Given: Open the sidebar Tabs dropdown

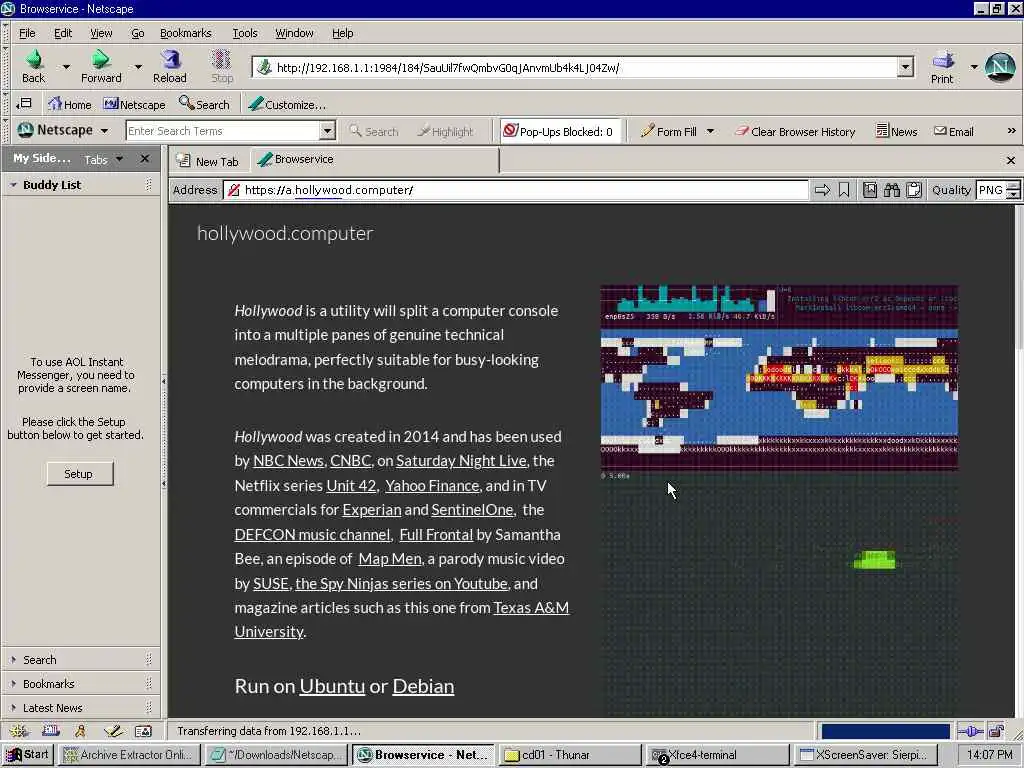Looking at the screenshot, I should coord(118,159).
